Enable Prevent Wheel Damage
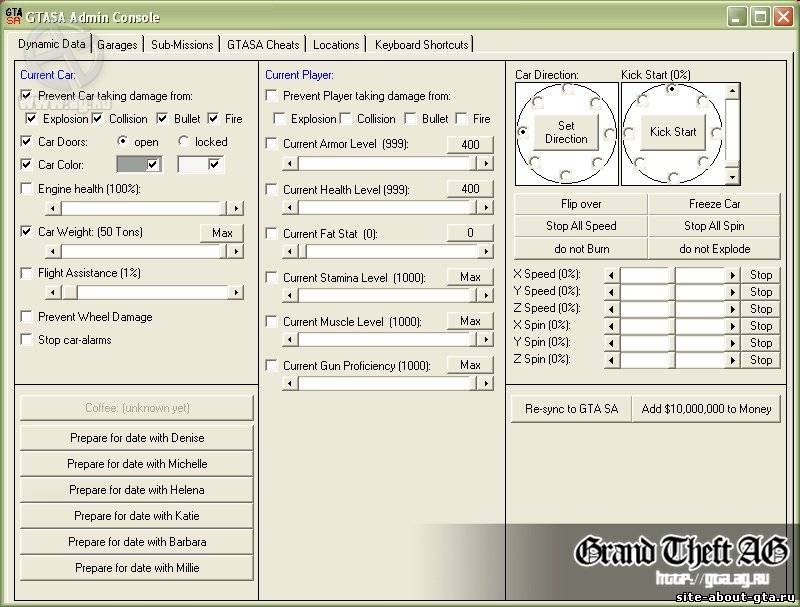Viewport: 800px width, 607px height. click(26, 316)
